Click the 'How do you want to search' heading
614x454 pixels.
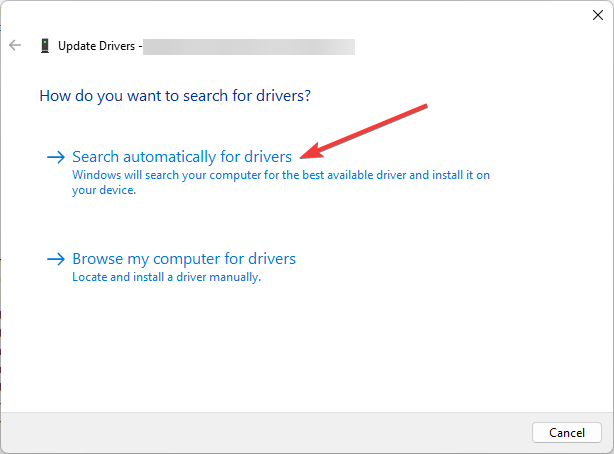(x=175, y=96)
